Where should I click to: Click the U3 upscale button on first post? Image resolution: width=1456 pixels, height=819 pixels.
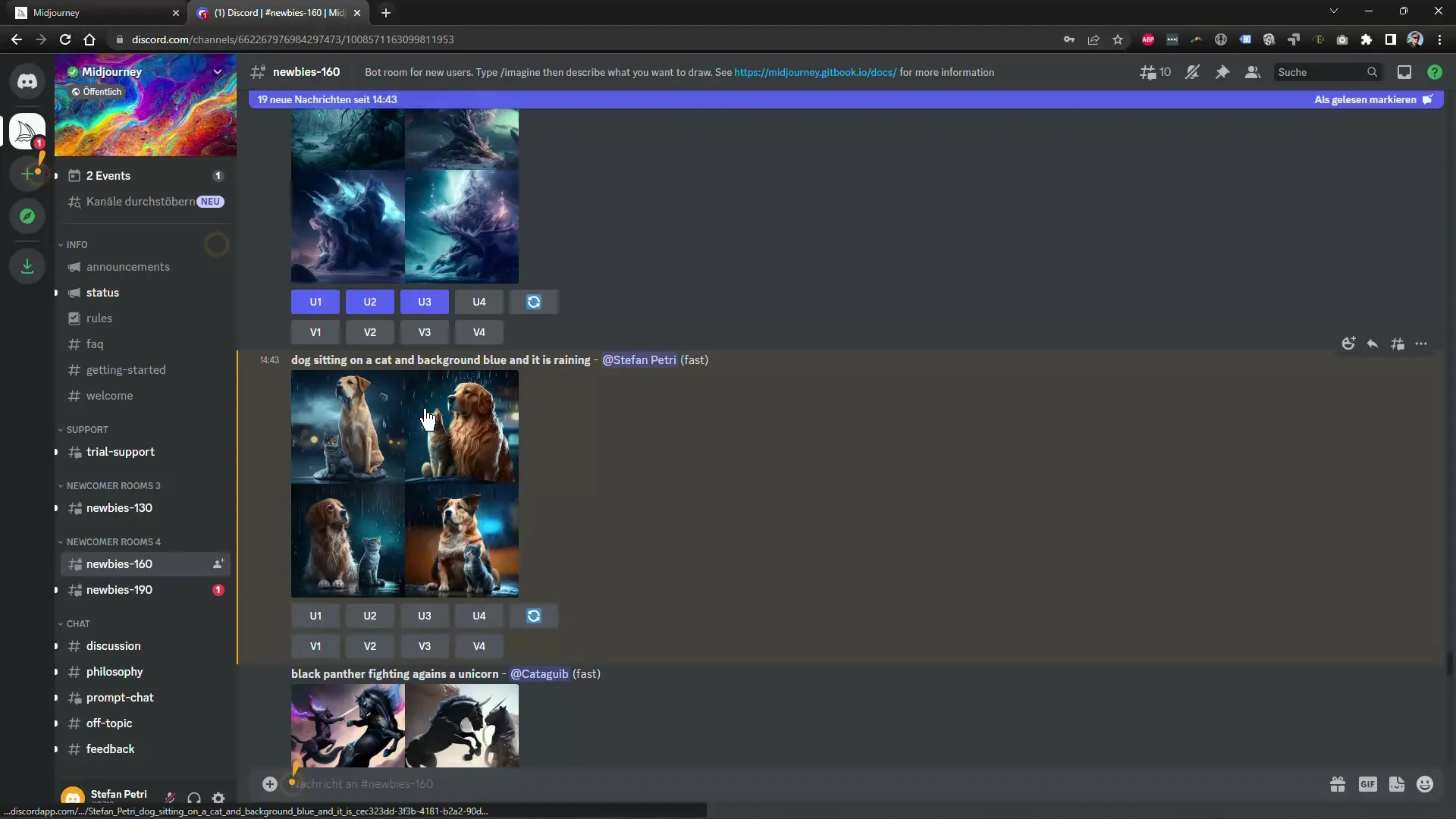point(425,302)
